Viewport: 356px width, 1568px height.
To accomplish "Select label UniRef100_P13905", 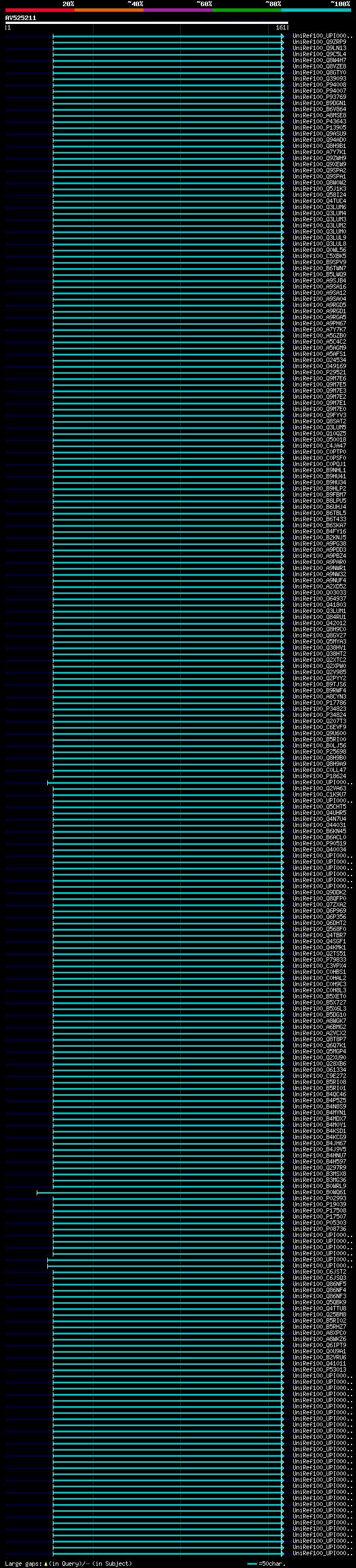I will point(319,128).
